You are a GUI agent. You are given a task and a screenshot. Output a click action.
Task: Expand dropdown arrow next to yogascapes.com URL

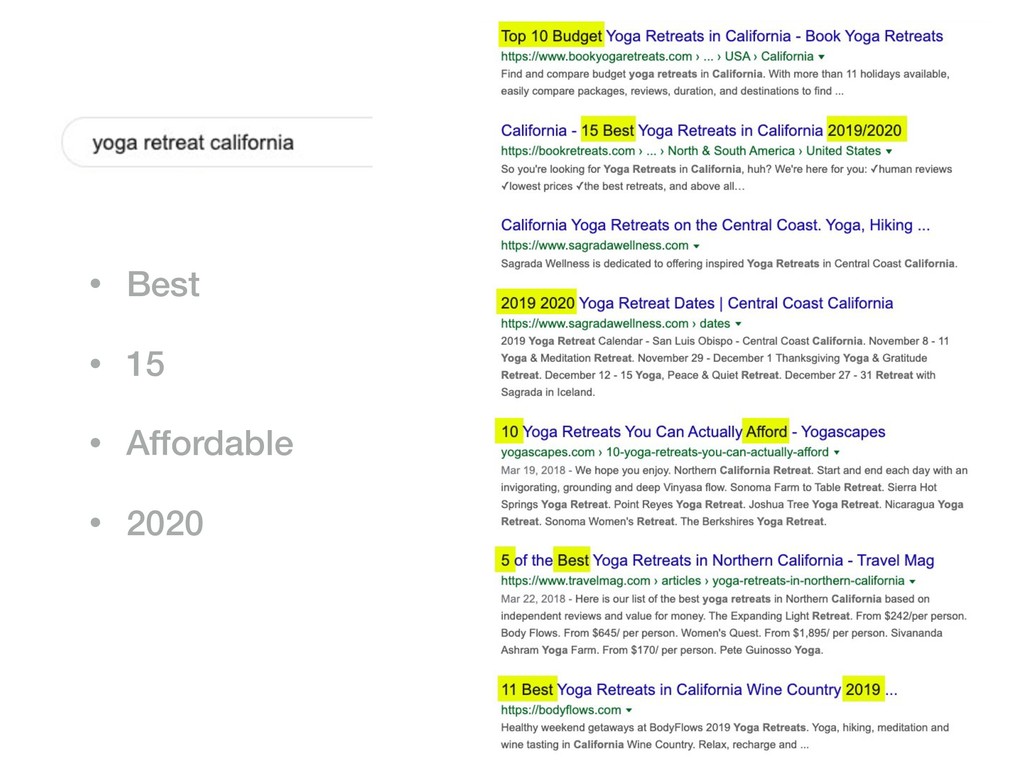click(x=837, y=453)
